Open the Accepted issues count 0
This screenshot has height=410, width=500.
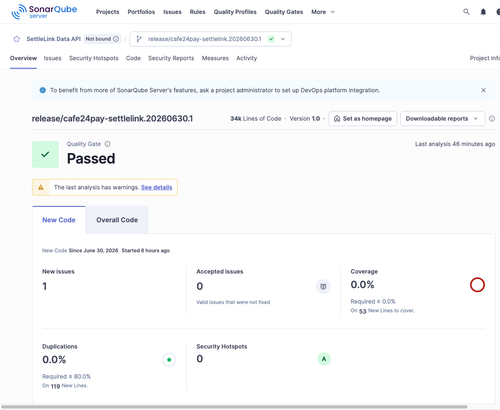pyautogui.click(x=199, y=286)
